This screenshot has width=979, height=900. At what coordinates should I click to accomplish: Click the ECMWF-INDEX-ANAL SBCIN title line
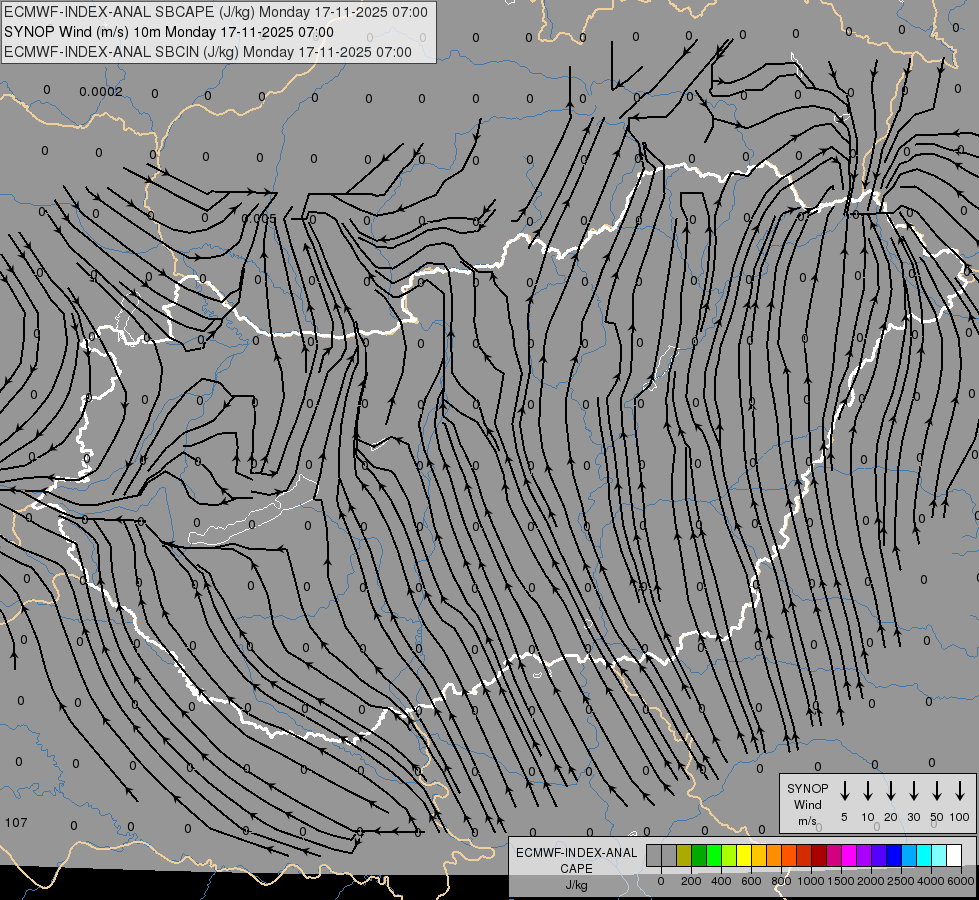tap(208, 52)
